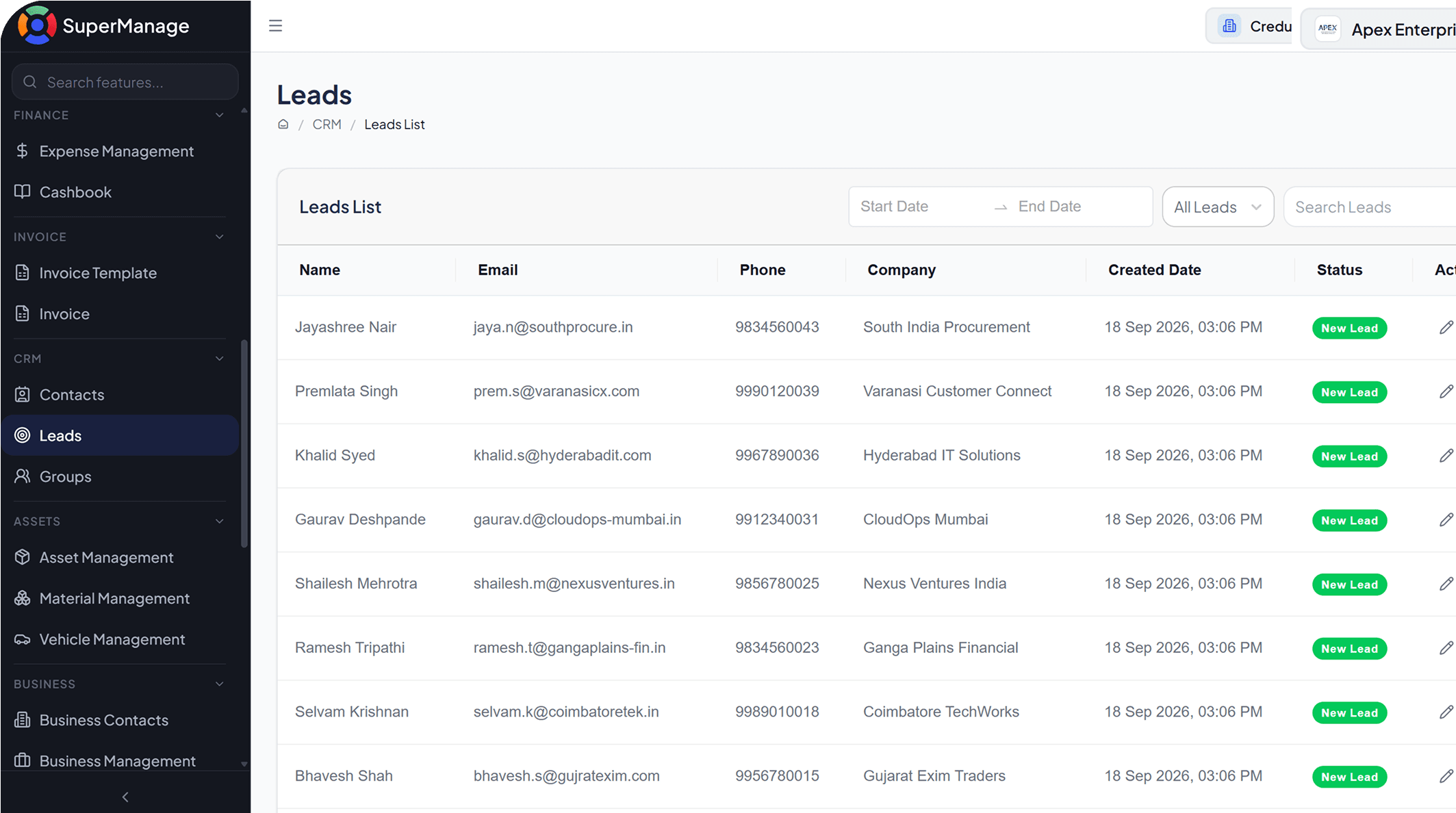Image resolution: width=1456 pixels, height=813 pixels.
Task: Open Business Contacts page
Action: tap(120, 720)
